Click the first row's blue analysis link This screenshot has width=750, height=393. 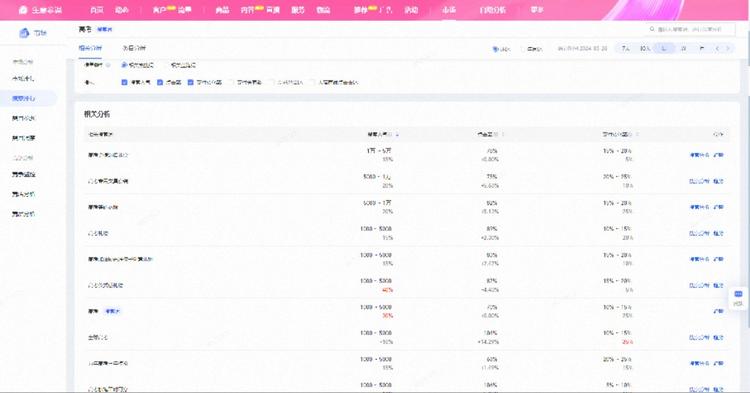click(699, 155)
